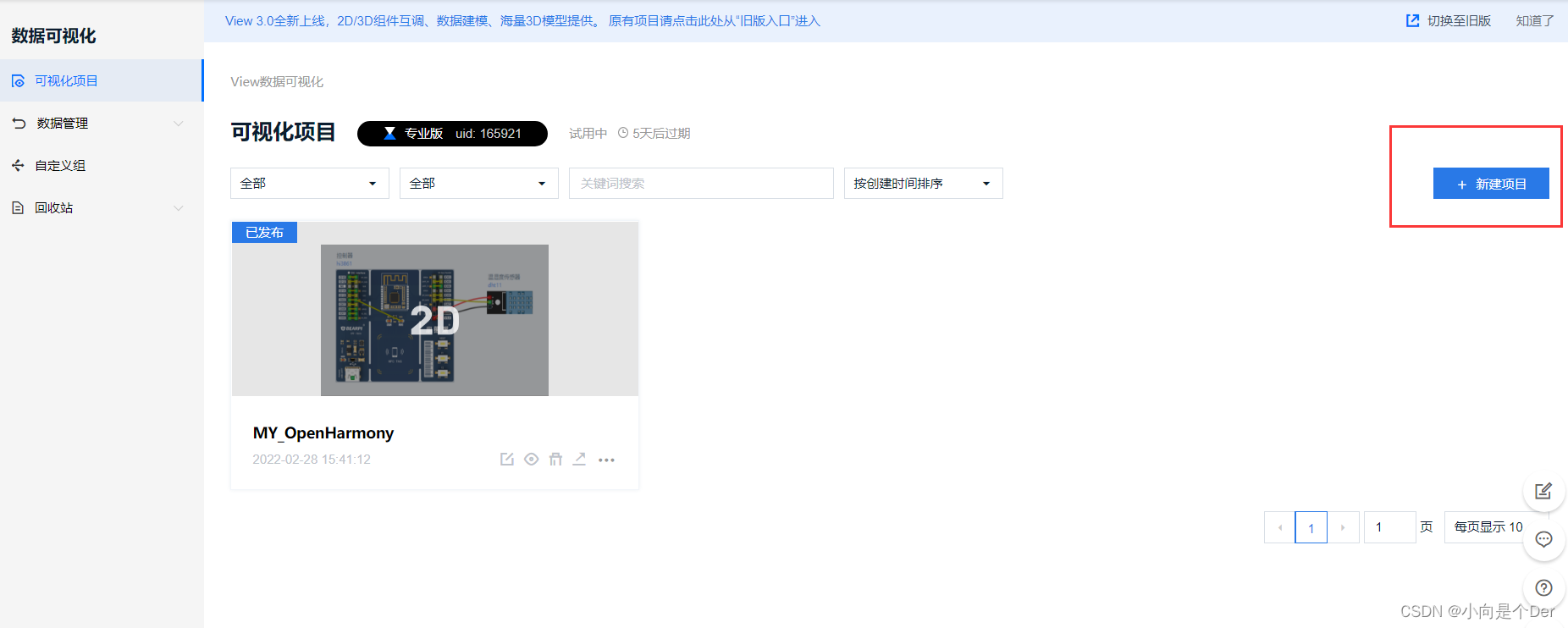Viewport: 1568px width, 628px height.
Task: Edit the MY_OpenHarmony project via pencil icon
Action: tap(507, 459)
